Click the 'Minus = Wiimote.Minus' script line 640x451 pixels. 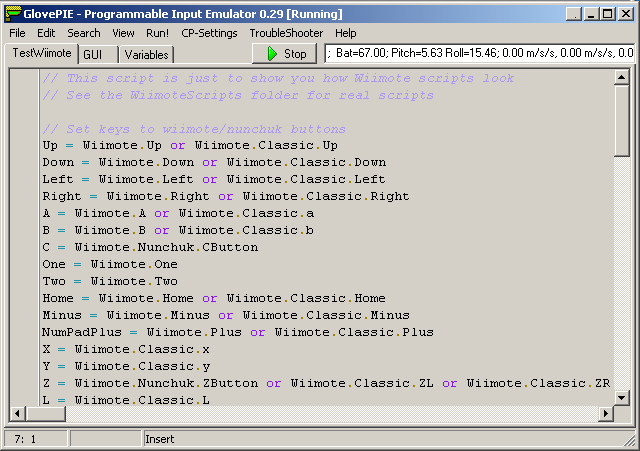(x=226, y=315)
